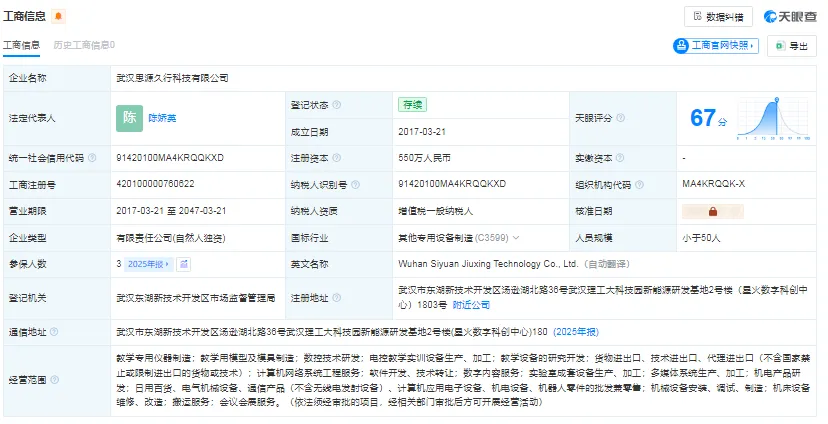828x424 pixels.
Task: Open the score distribution chart
Action: [774, 119]
